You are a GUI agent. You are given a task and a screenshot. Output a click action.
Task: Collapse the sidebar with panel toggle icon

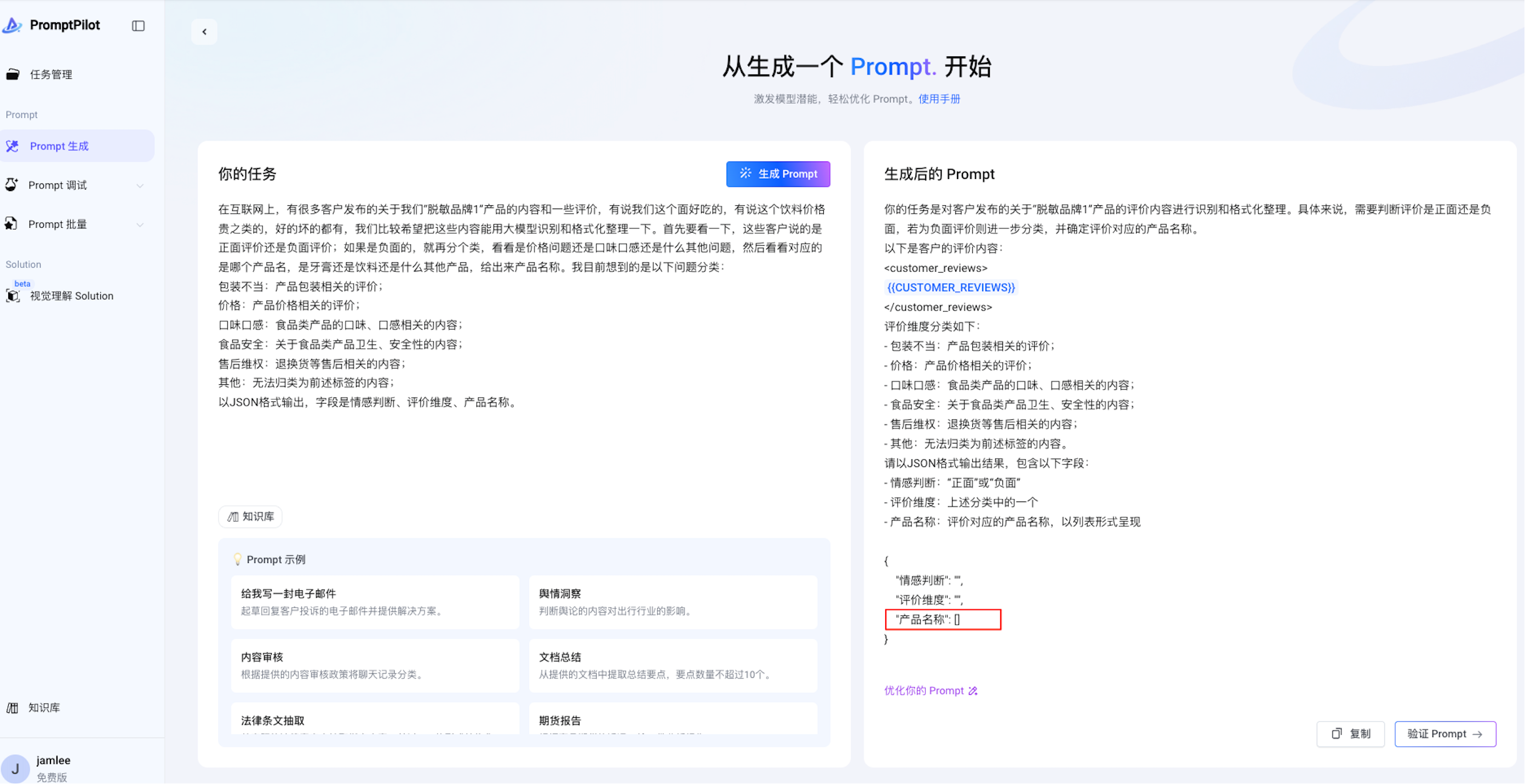tap(138, 25)
